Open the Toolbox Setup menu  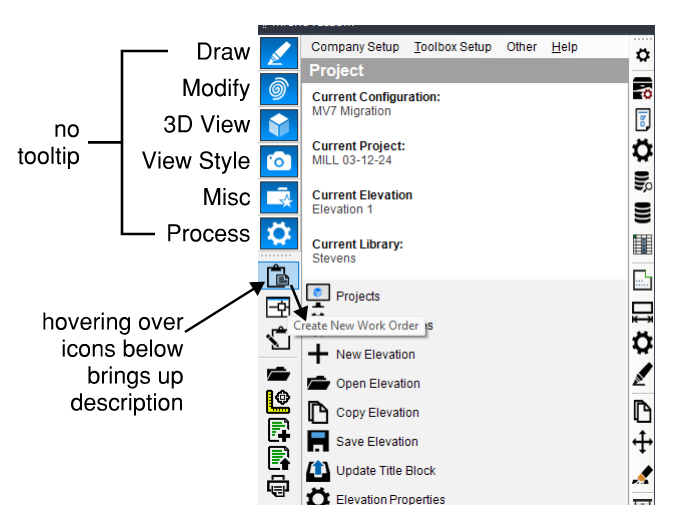453,47
